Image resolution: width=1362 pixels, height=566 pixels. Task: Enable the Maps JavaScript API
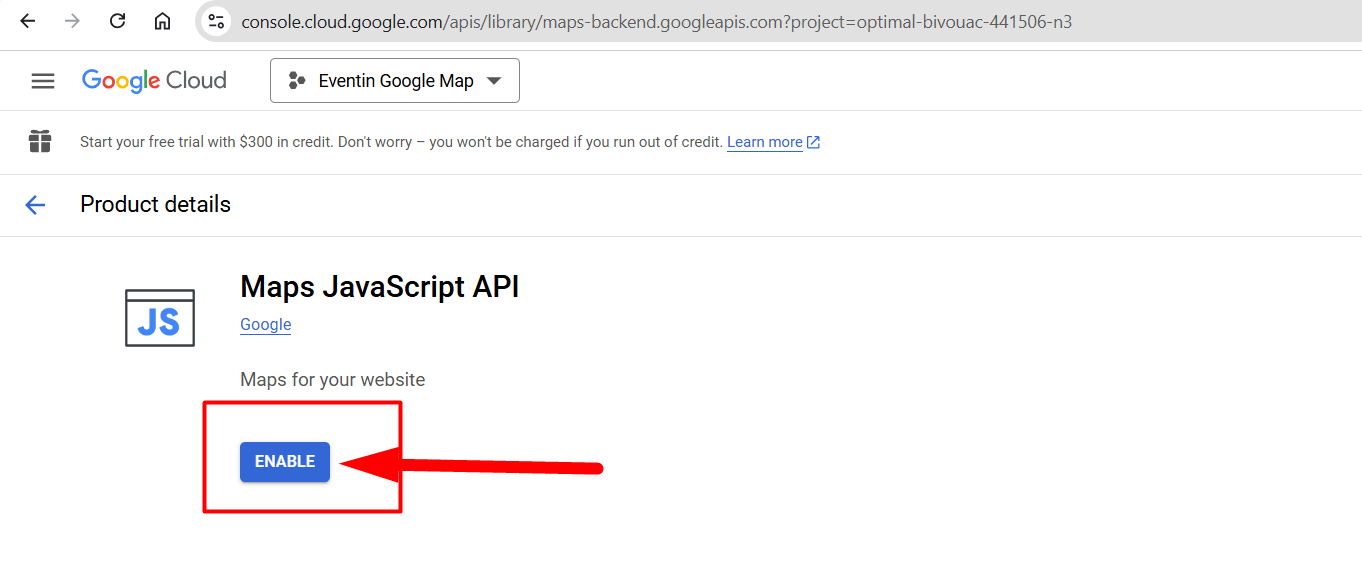point(285,462)
